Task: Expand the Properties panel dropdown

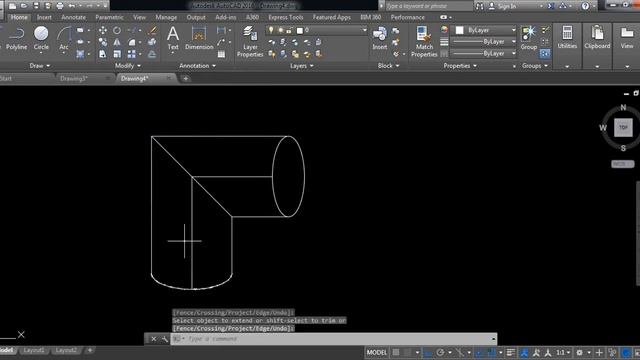Action: coord(460,66)
